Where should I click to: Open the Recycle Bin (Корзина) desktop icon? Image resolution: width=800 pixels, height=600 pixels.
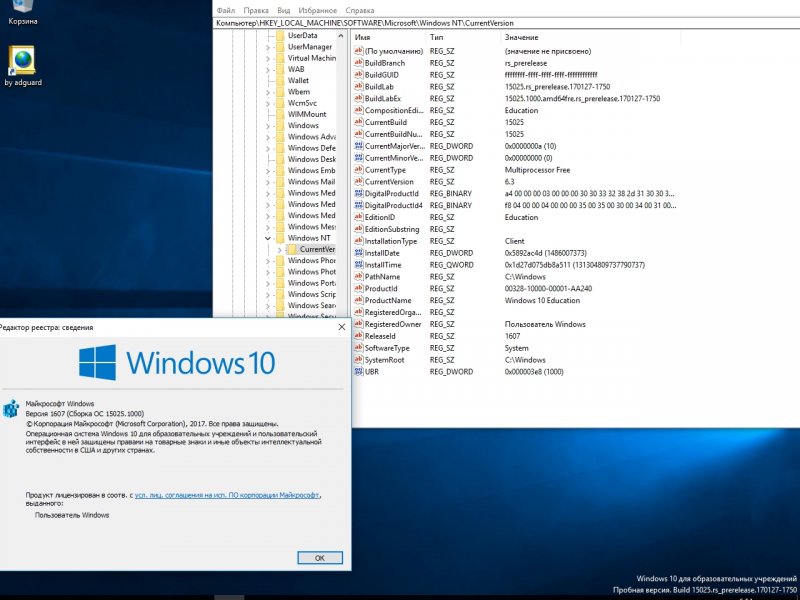click(22, 11)
